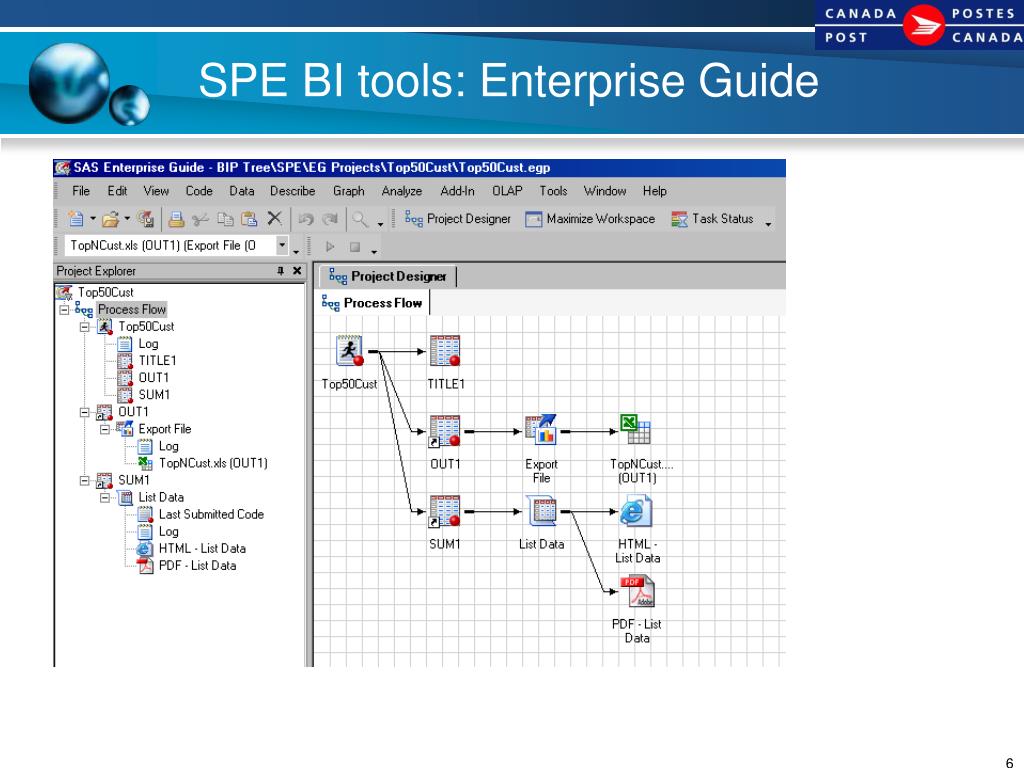The width and height of the screenshot is (1024, 768).
Task: Collapse the Process Flow tree node
Action: [x=64, y=310]
